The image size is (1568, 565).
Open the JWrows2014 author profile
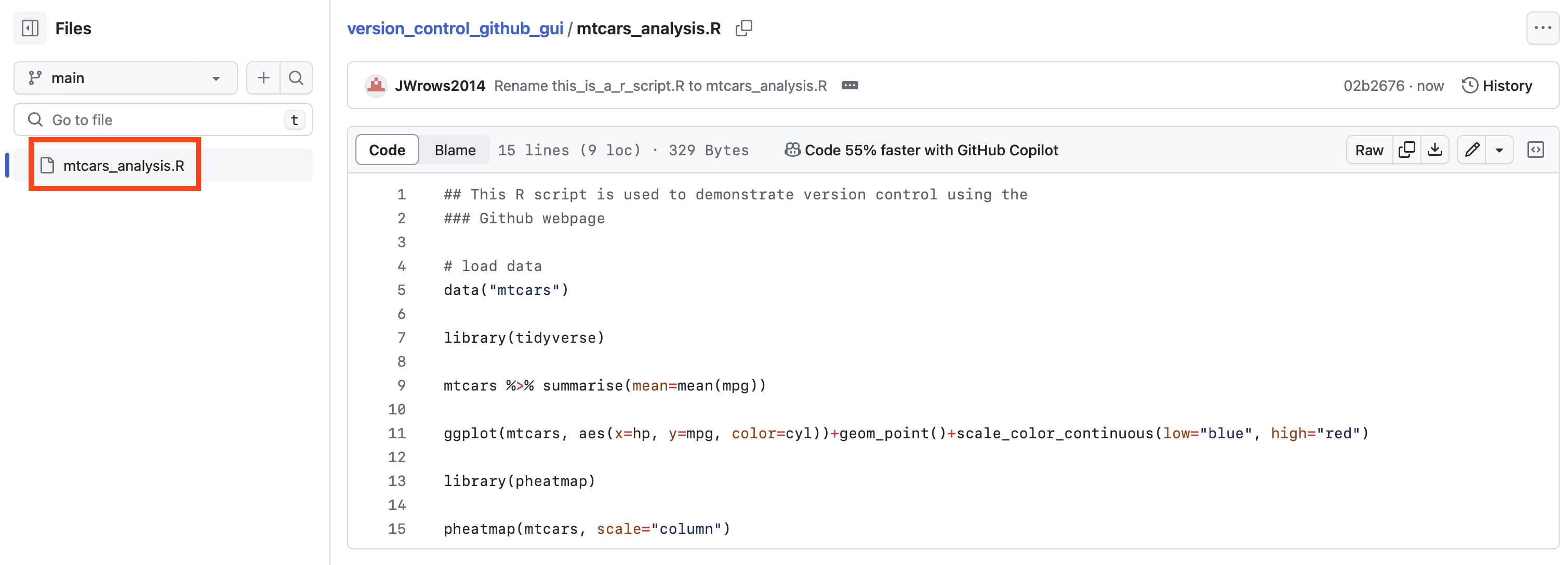440,86
